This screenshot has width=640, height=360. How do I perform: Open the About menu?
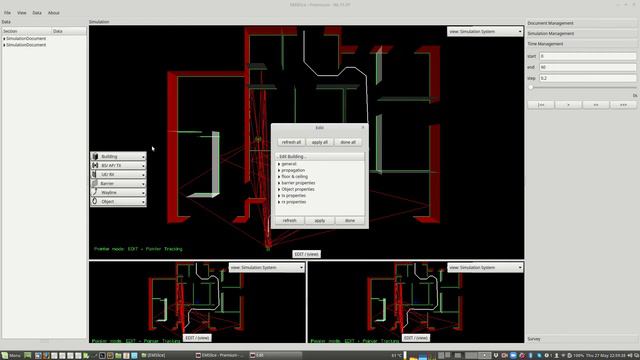pyautogui.click(x=54, y=13)
